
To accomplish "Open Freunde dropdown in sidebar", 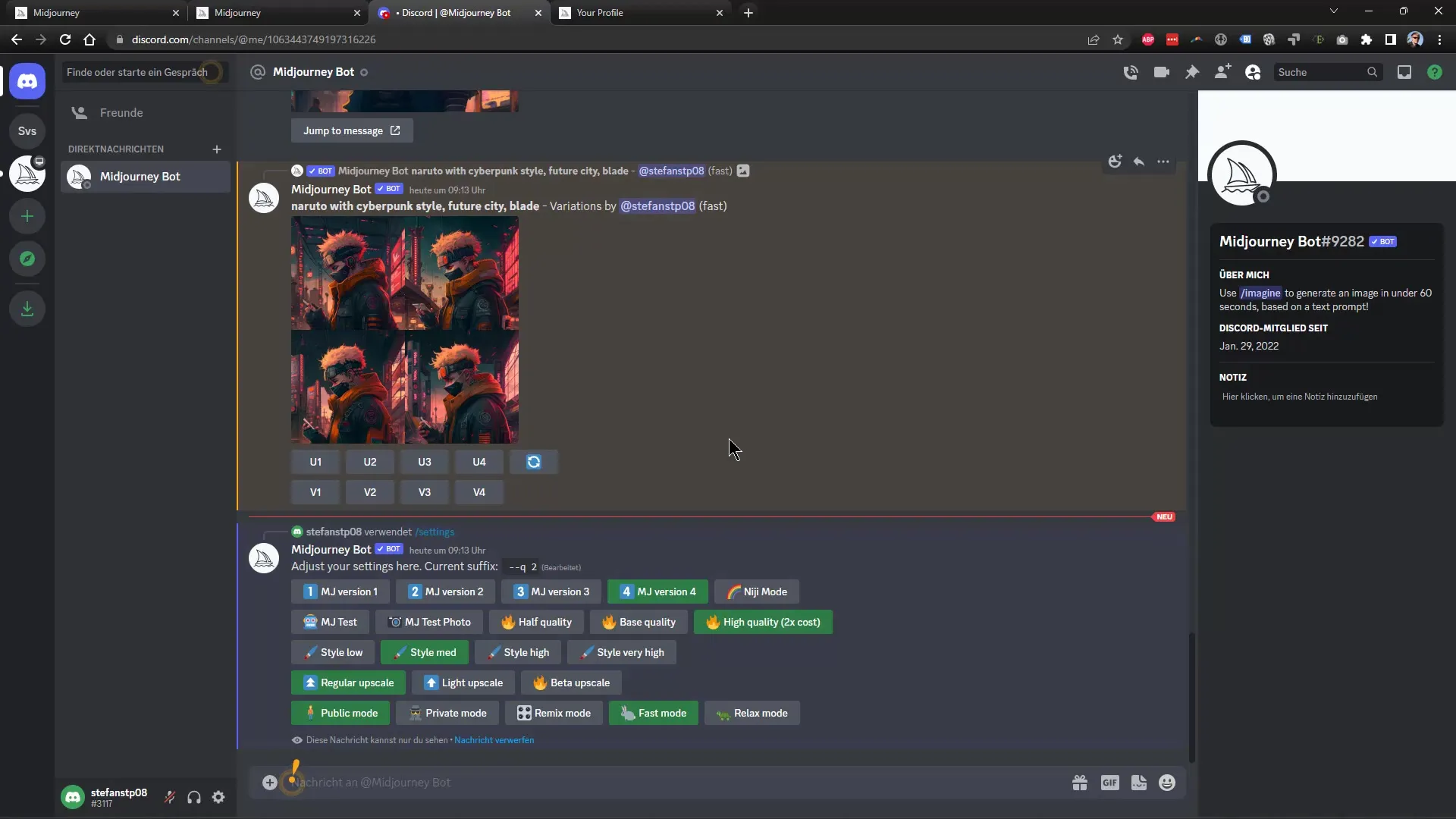I will (120, 112).
